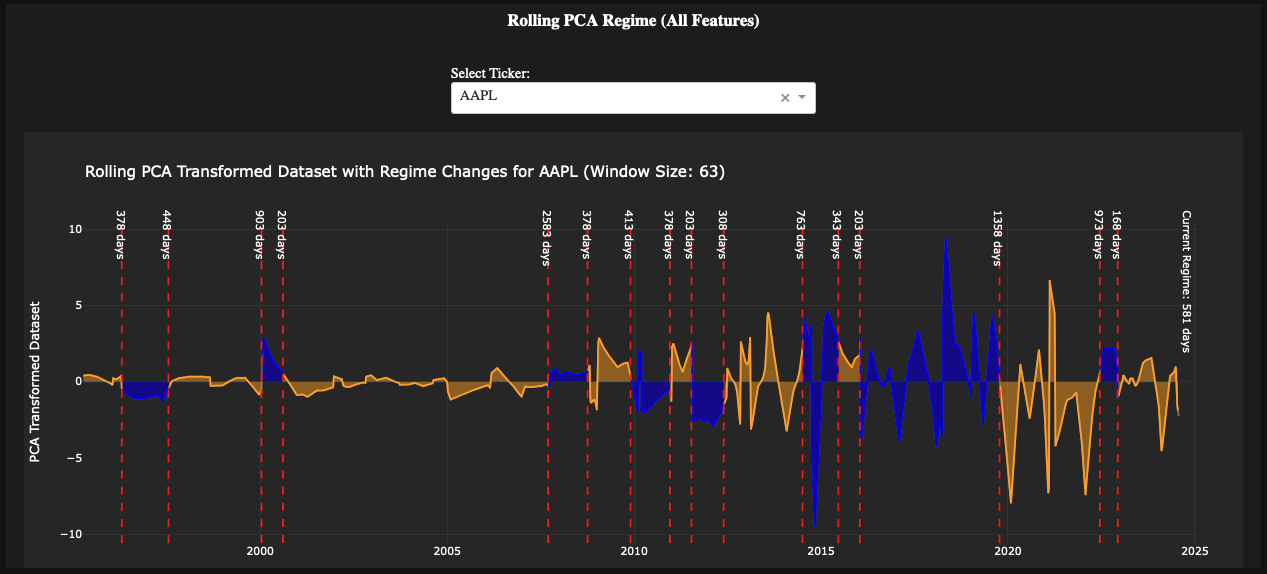Click the 'Current Regime: 581 days' annotation
1267x574 pixels.
point(1187,280)
